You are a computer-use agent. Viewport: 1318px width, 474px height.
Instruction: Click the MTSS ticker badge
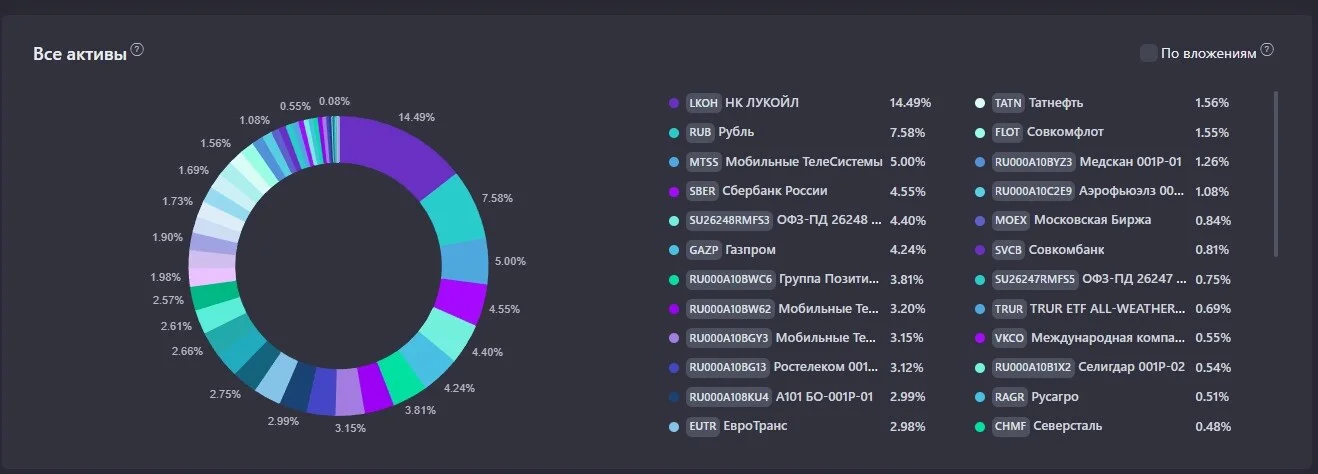coord(704,162)
